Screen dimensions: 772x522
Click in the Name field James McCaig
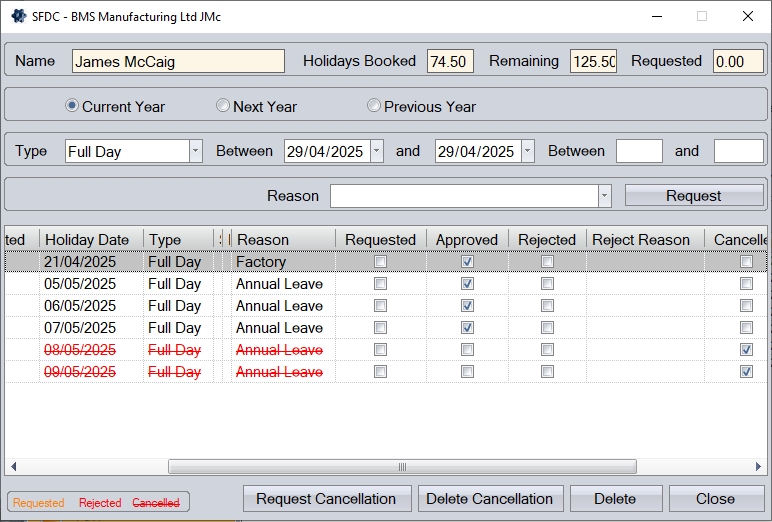click(178, 61)
